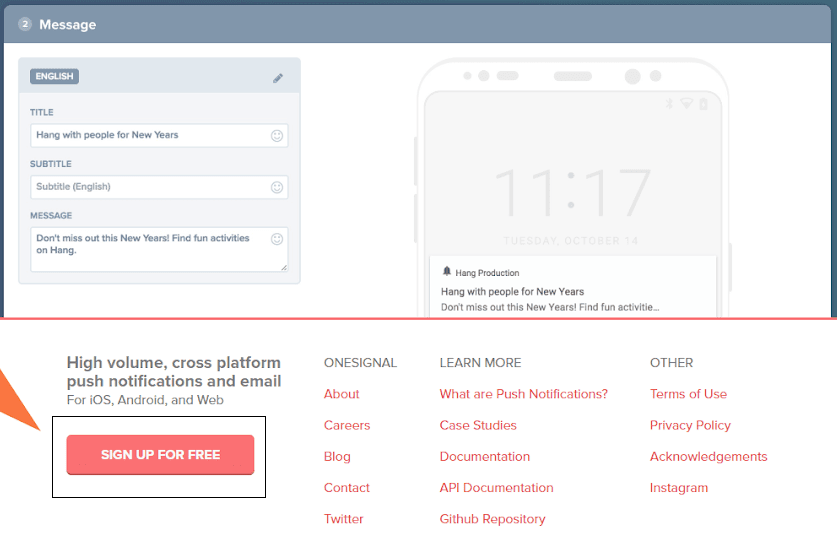Select the ENGLISH language badge
The height and width of the screenshot is (536, 837).
[x=54, y=76]
